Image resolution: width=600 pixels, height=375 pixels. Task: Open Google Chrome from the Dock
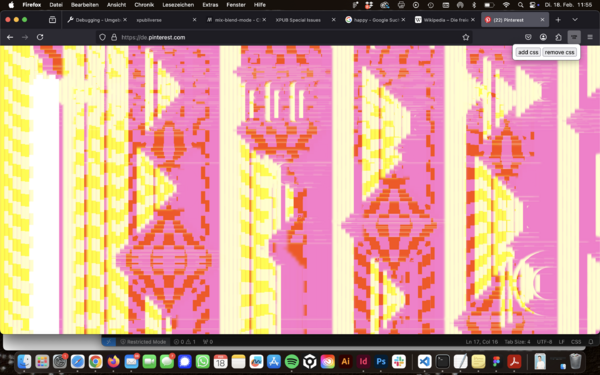[x=95, y=361]
